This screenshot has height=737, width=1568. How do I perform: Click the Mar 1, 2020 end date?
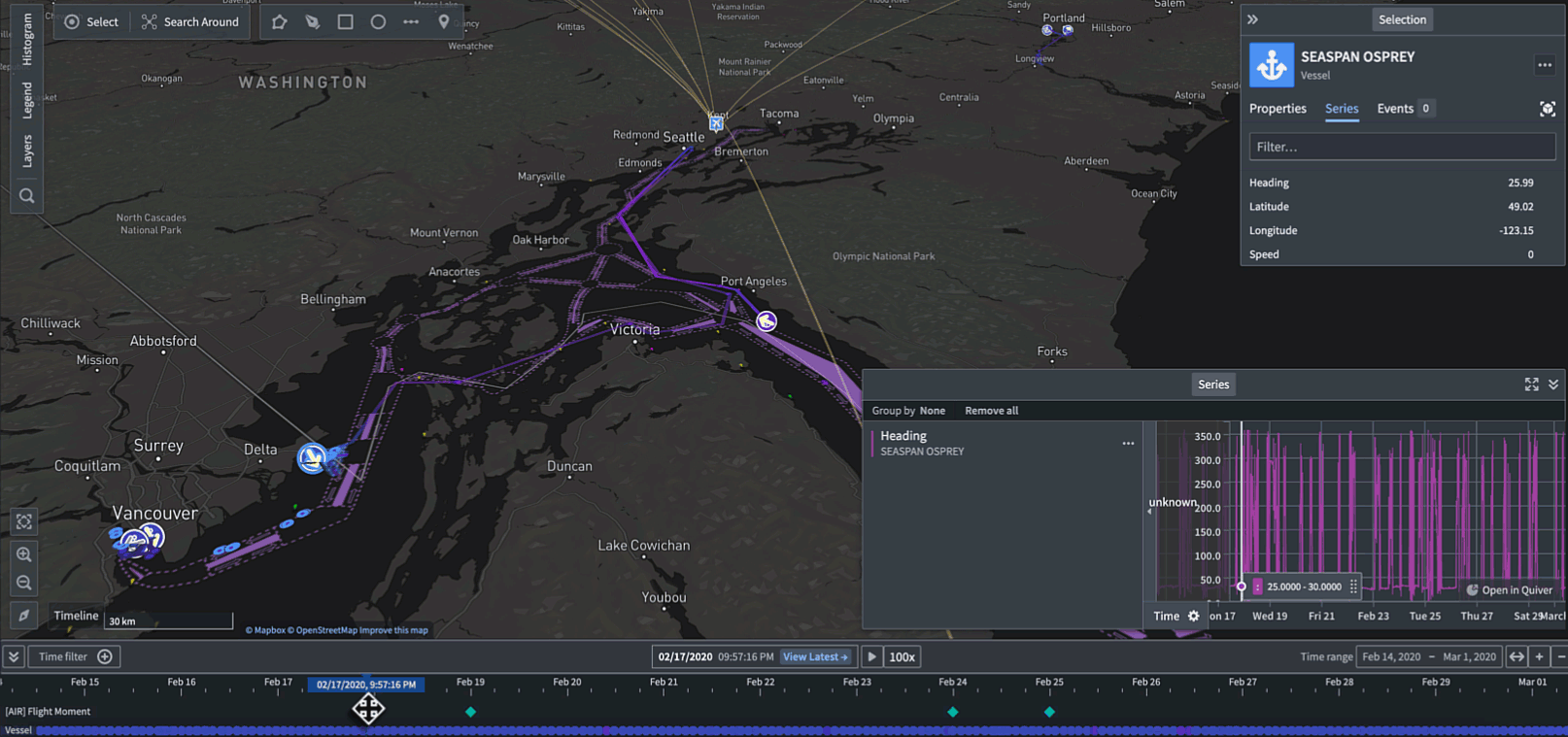pyautogui.click(x=1469, y=656)
